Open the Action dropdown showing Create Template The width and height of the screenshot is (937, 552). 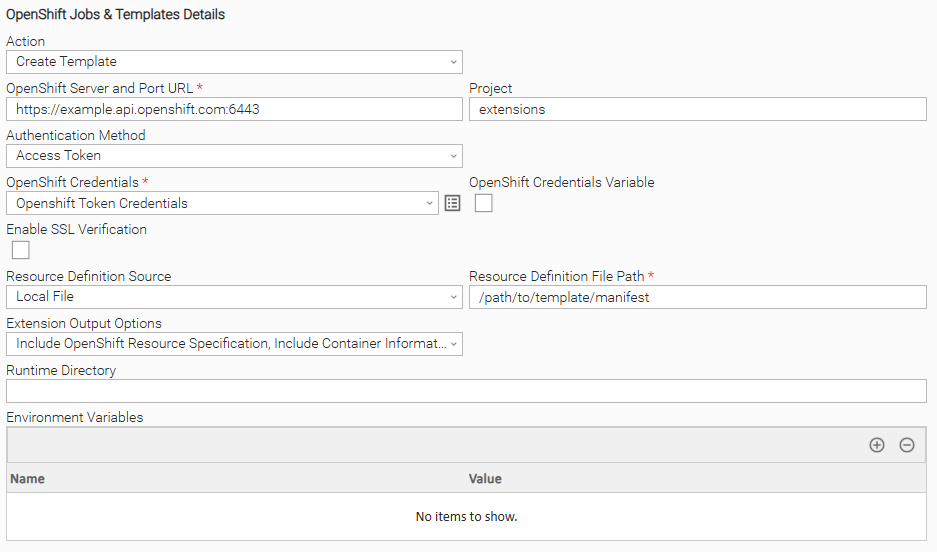234,62
